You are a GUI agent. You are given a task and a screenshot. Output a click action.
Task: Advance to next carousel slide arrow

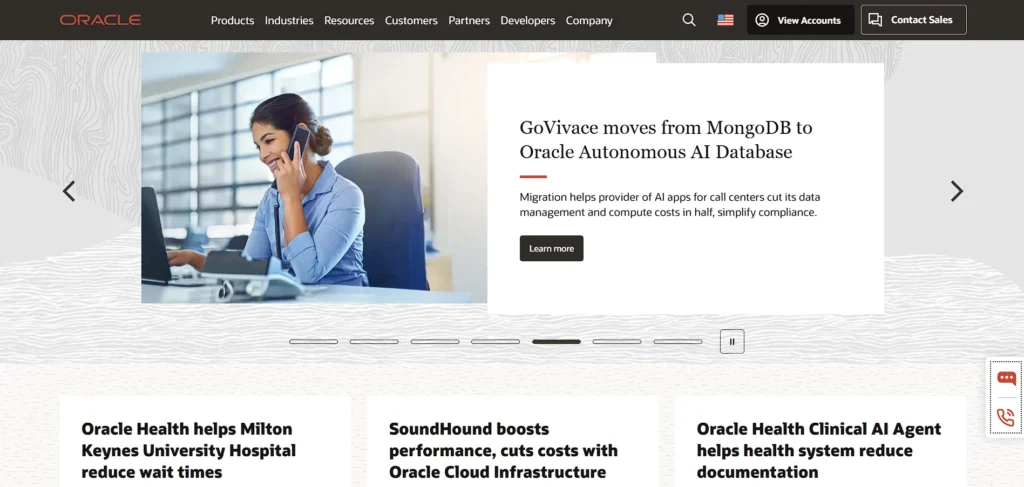click(956, 191)
